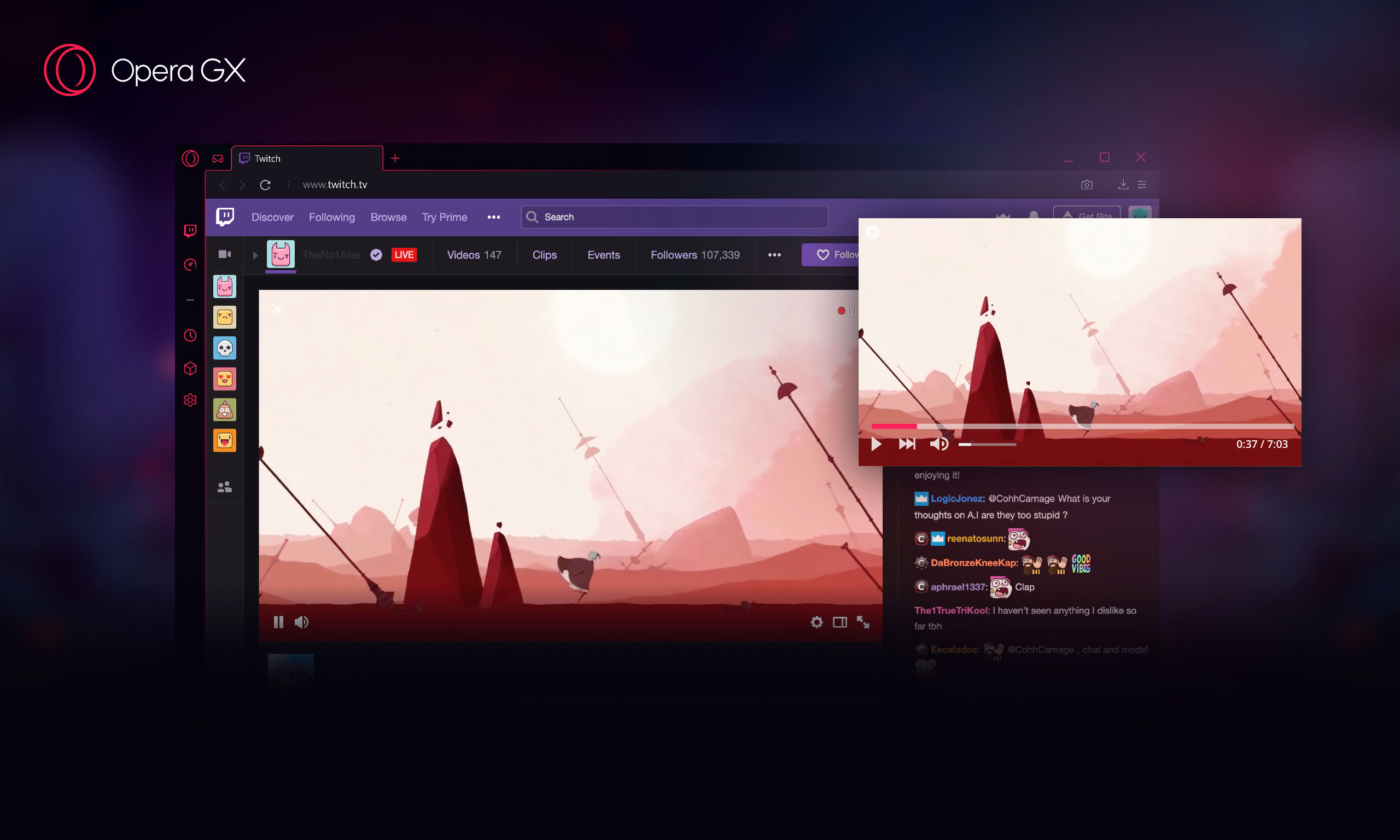Click the Twitch search input field

point(675,216)
